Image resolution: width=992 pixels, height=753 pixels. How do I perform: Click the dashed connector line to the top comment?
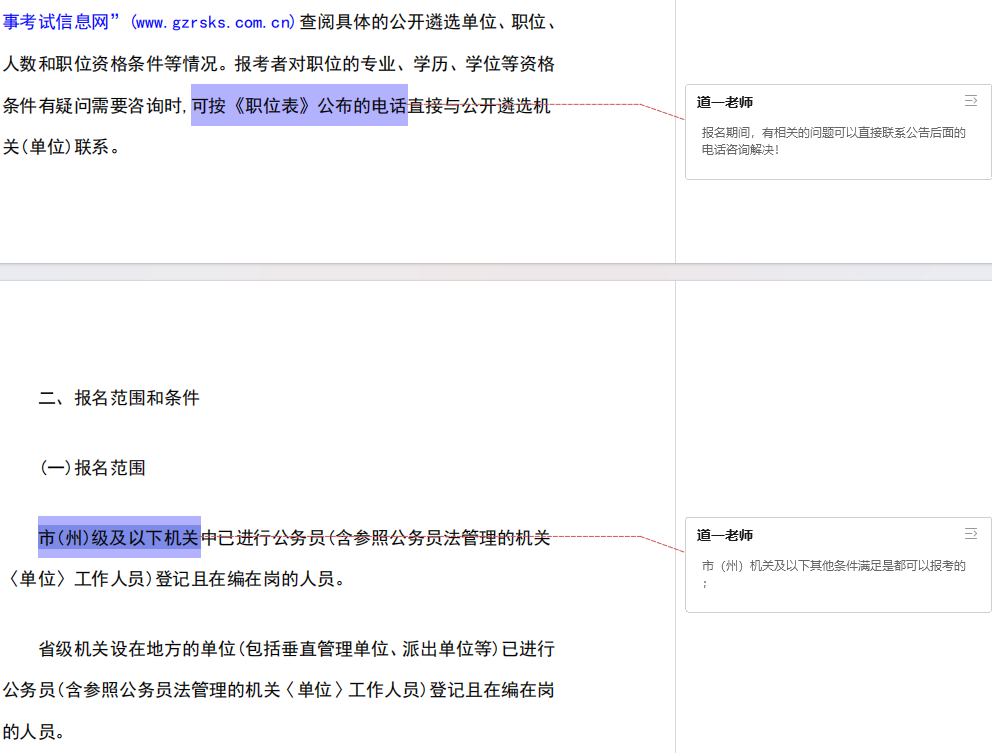point(640,106)
